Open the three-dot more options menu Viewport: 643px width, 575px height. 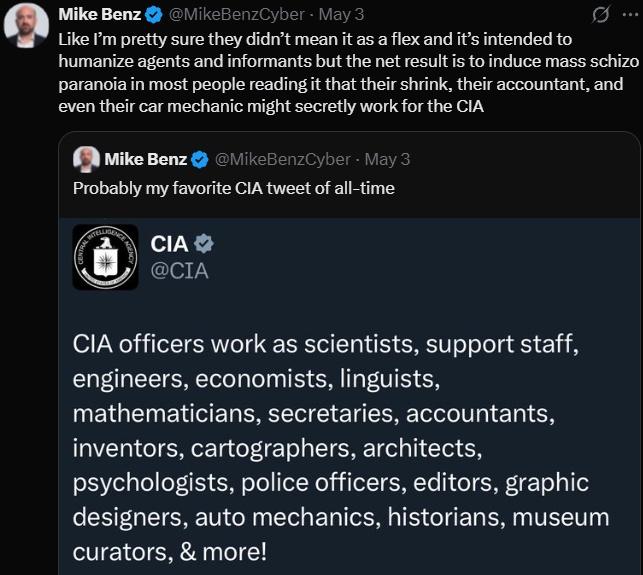pyautogui.click(x=627, y=15)
